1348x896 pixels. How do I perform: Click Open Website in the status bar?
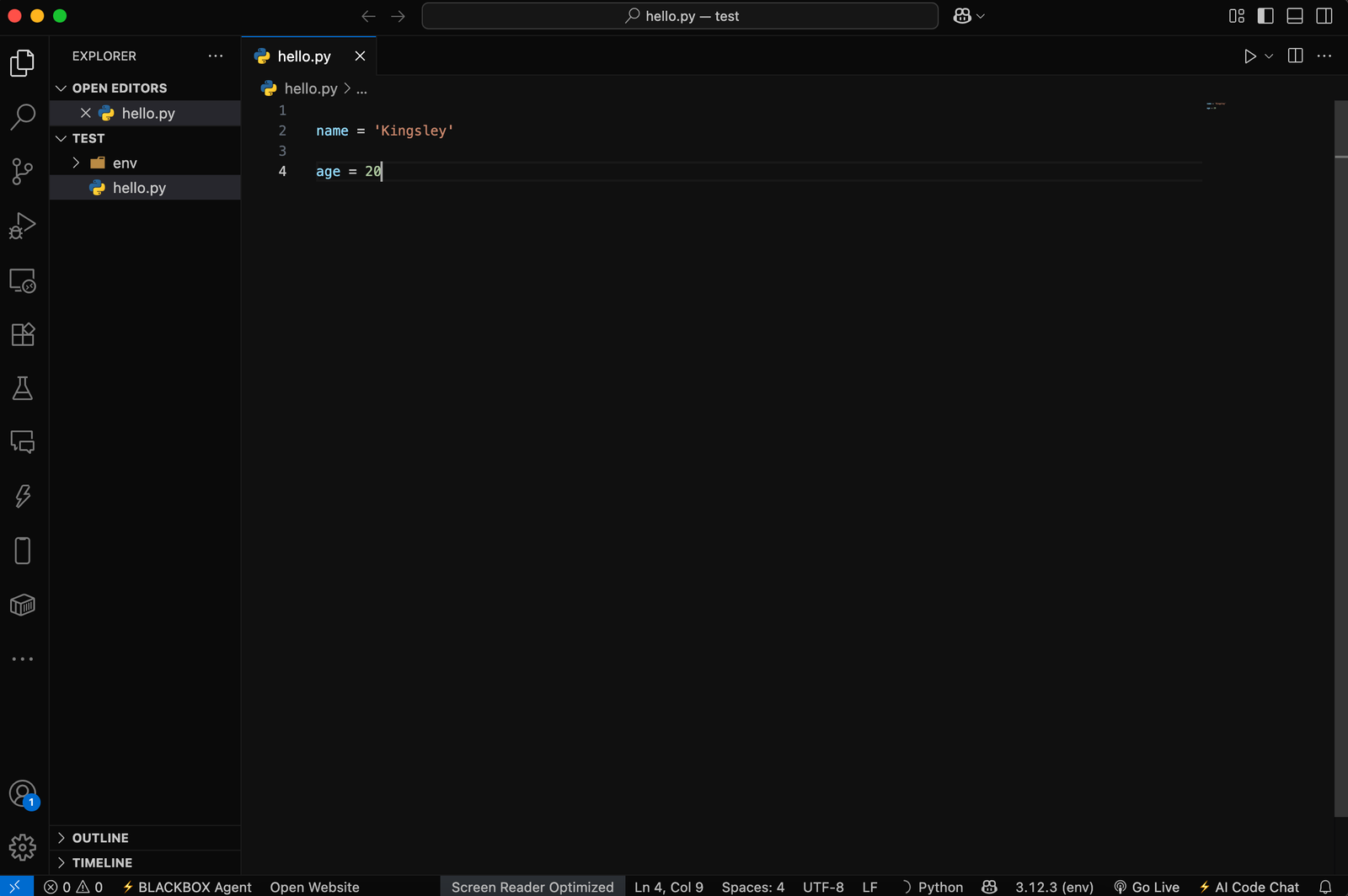[x=315, y=887]
